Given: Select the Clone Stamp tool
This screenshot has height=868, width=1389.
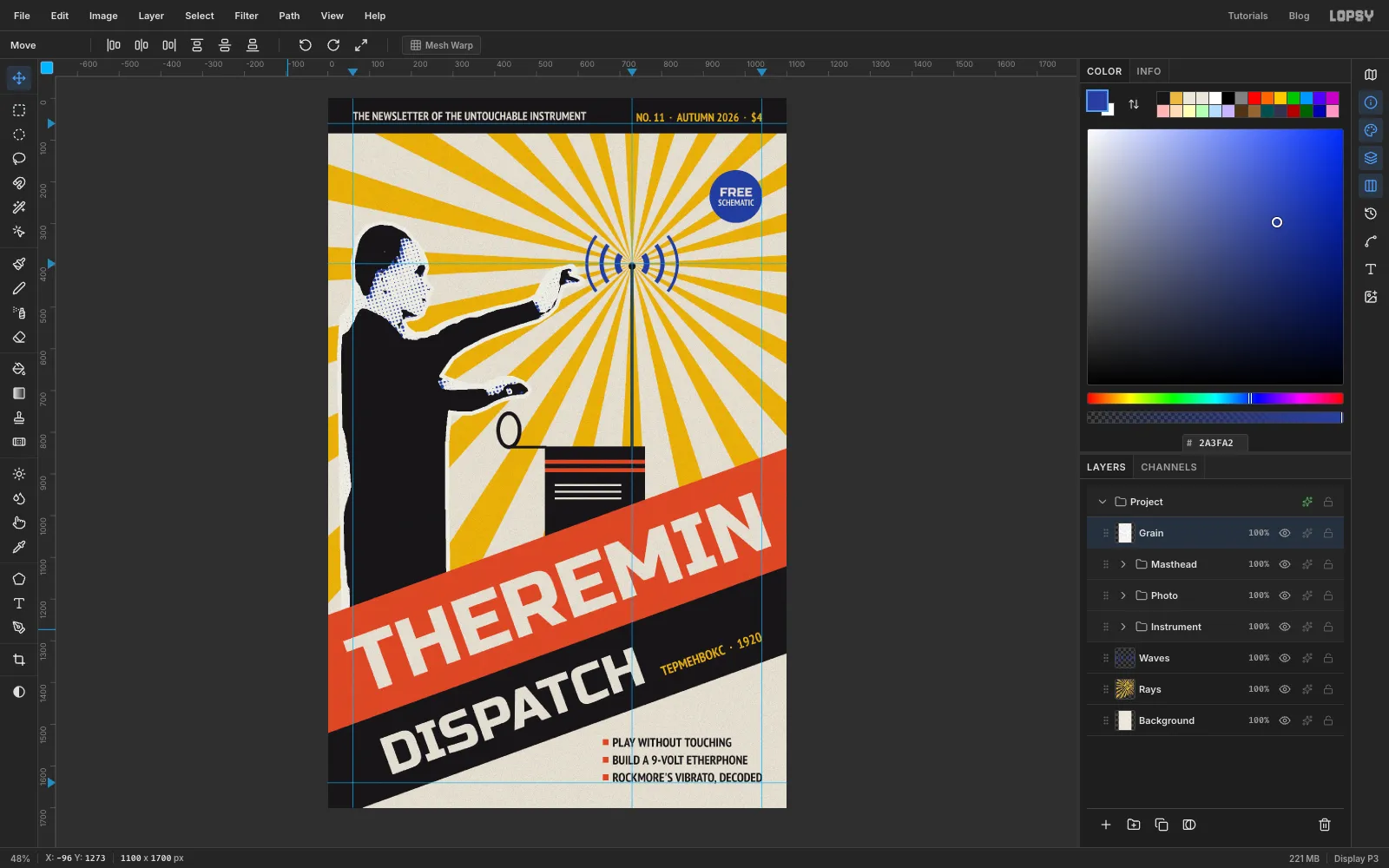Looking at the screenshot, I should (19, 418).
